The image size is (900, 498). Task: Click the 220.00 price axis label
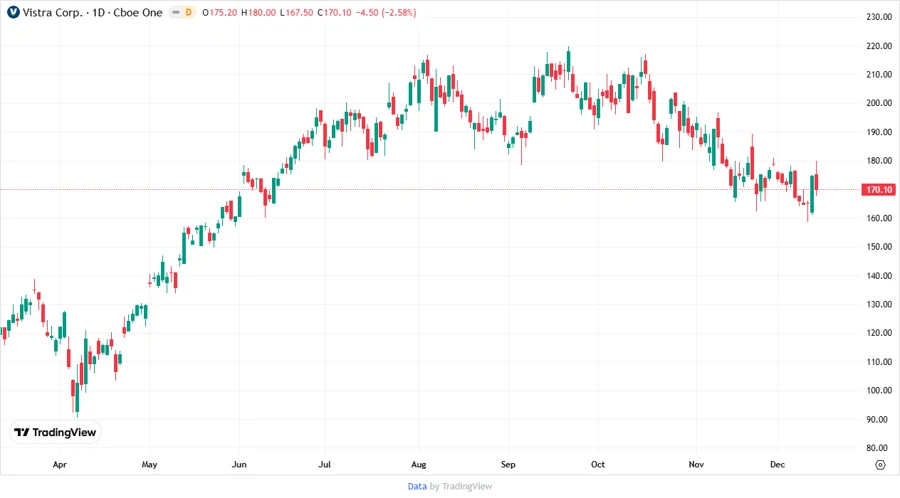tap(879, 45)
